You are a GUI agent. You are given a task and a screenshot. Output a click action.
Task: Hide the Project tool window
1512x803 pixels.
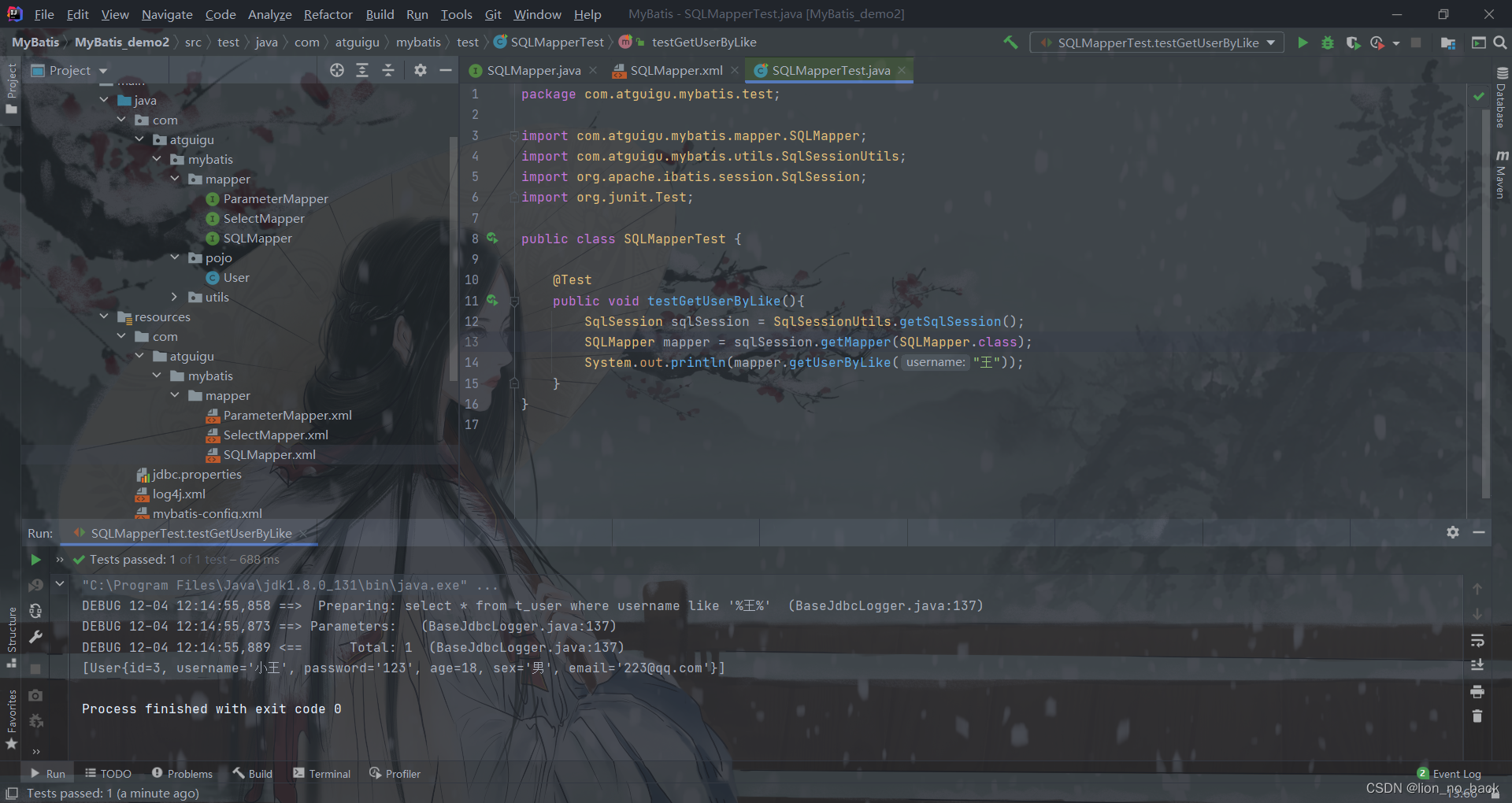click(445, 70)
